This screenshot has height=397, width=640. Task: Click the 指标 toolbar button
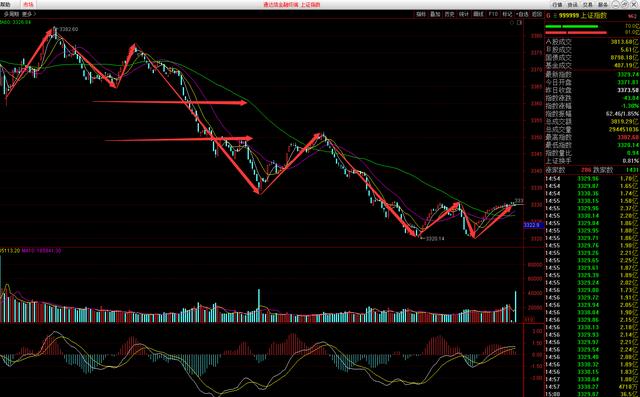(421, 14)
